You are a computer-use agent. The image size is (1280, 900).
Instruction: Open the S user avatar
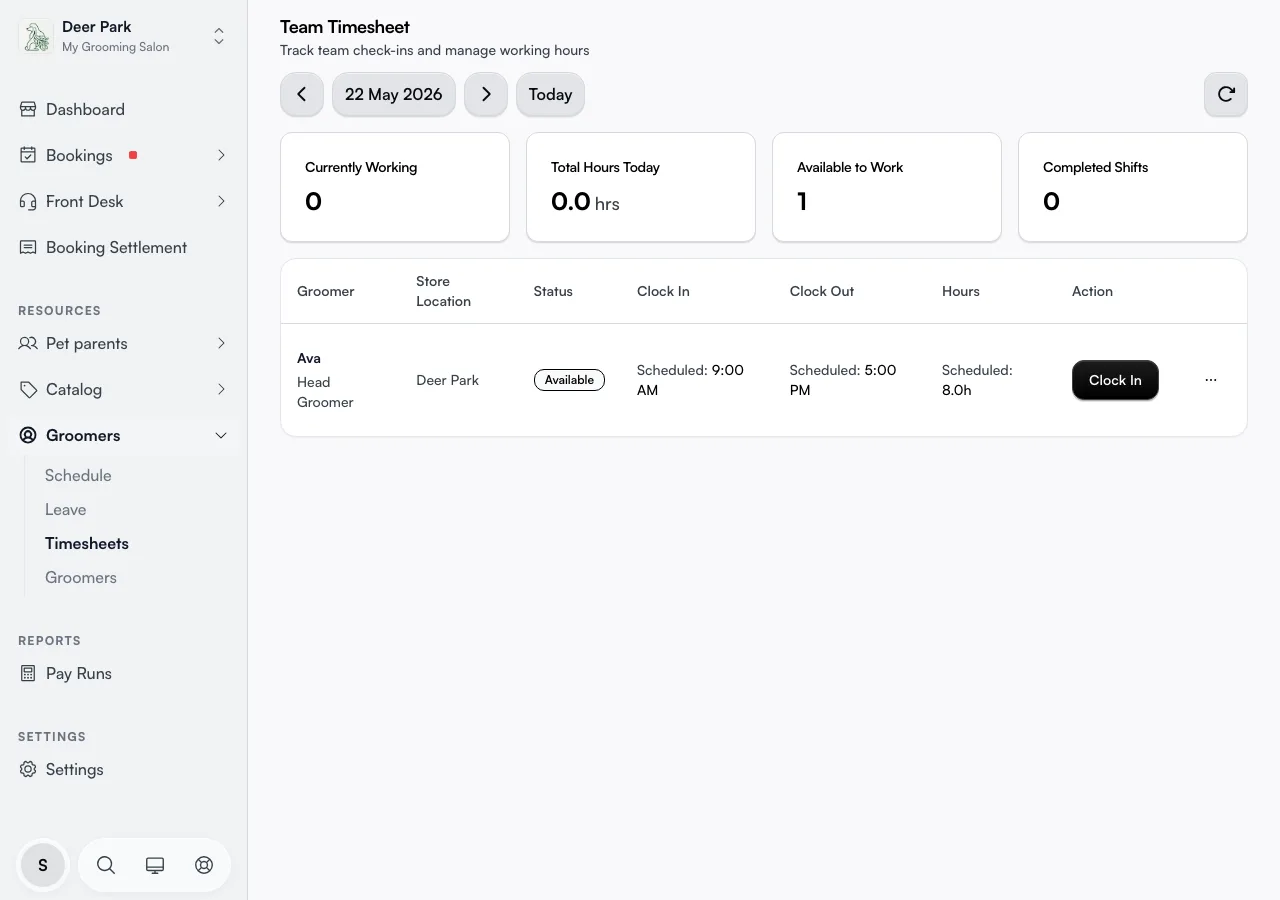pos(43,865)
